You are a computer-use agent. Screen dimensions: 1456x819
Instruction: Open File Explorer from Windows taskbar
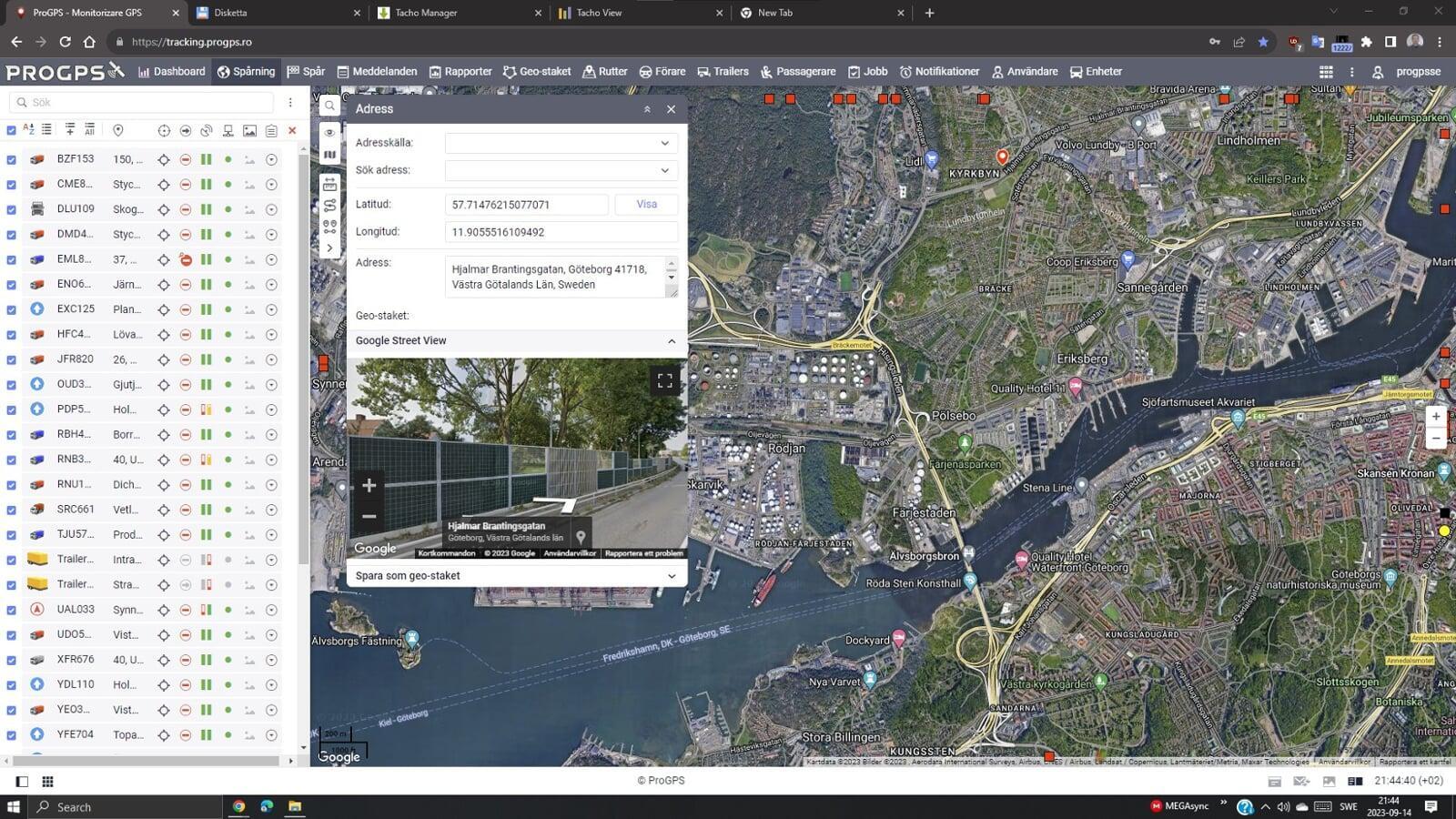[x=295, y=806]
